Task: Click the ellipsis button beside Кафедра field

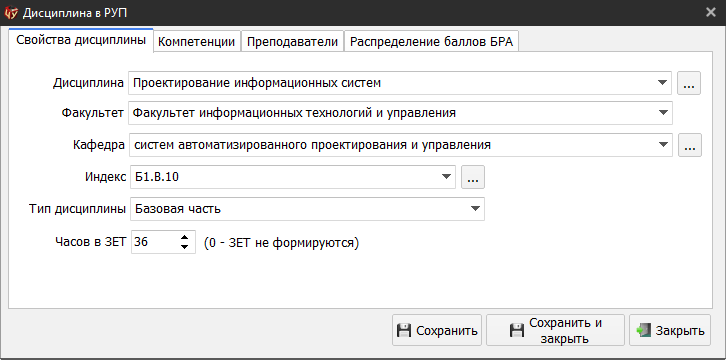Action: (x=690, y=145)
